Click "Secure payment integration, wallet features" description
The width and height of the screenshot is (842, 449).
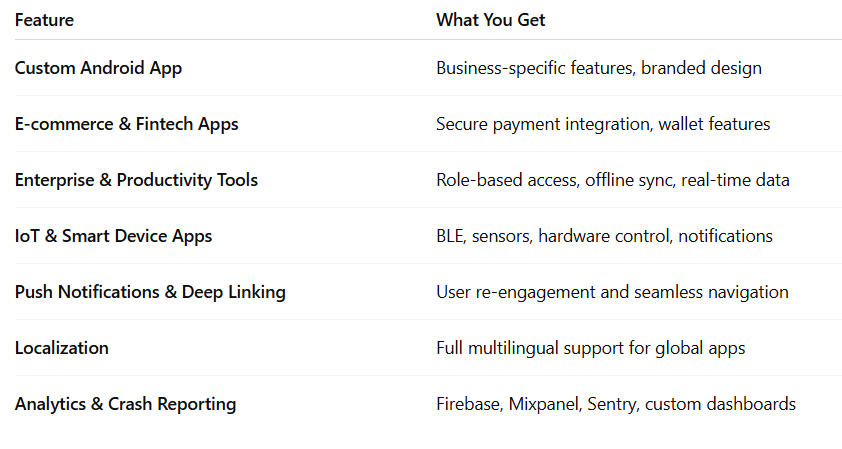pos(603,124)
